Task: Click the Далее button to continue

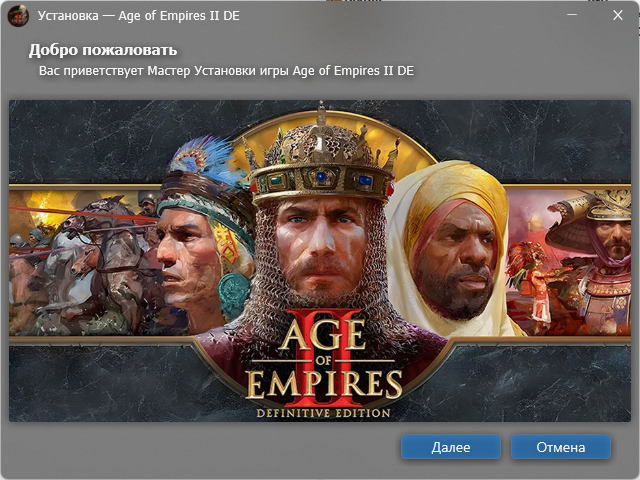Action: tap(451, 447)
